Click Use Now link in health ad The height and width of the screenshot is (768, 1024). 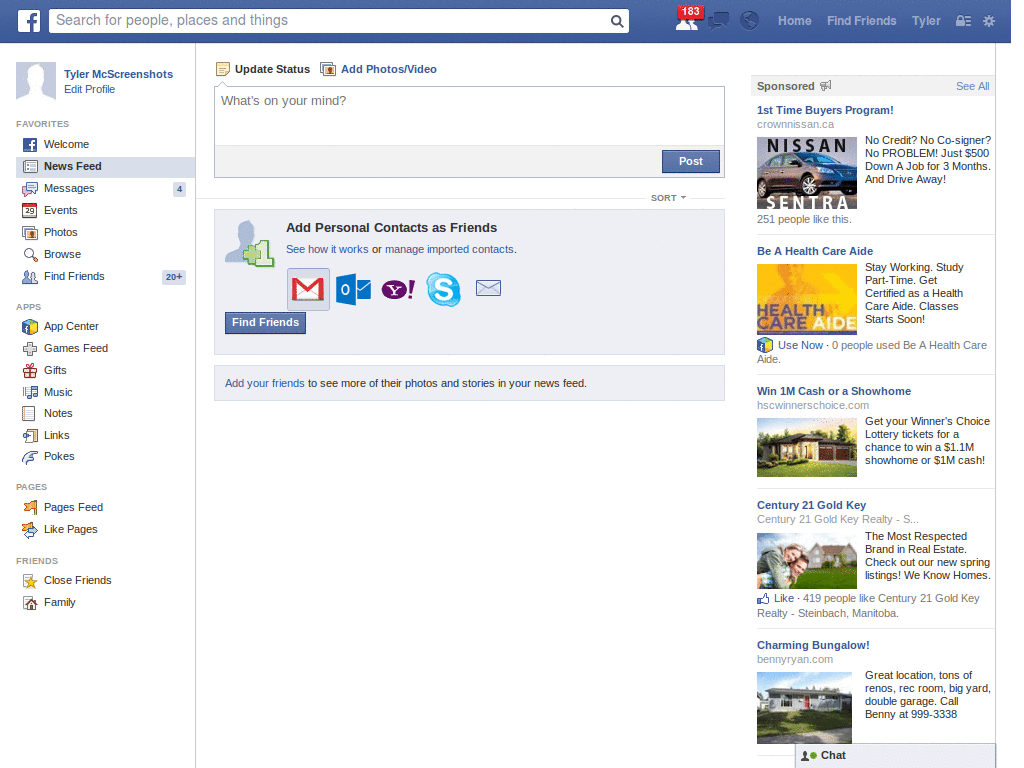coord(800,345)
